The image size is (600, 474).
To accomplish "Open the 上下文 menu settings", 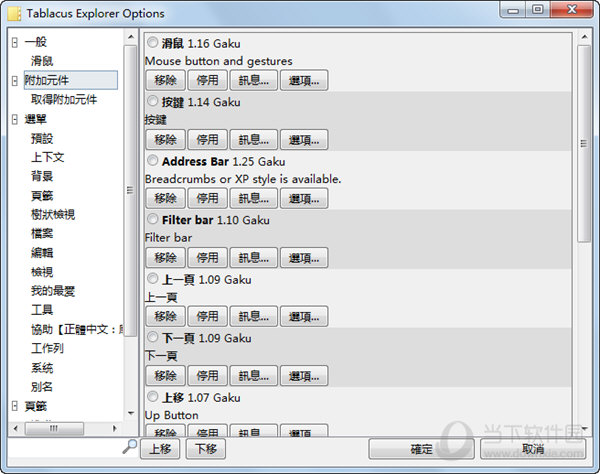I will tap(47, 157).
